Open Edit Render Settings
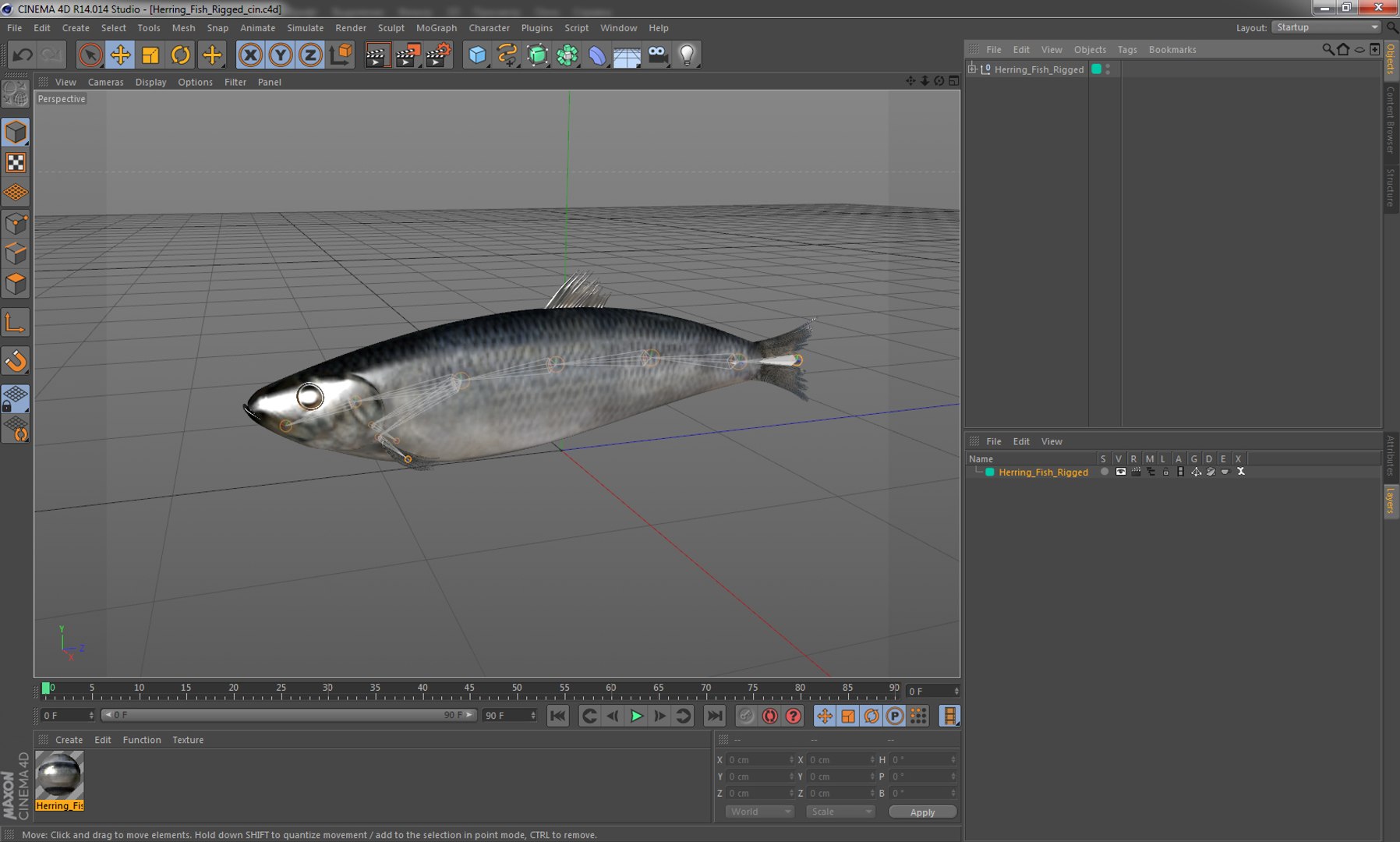This screenshot has width=1400, height=842. point(438,55)
